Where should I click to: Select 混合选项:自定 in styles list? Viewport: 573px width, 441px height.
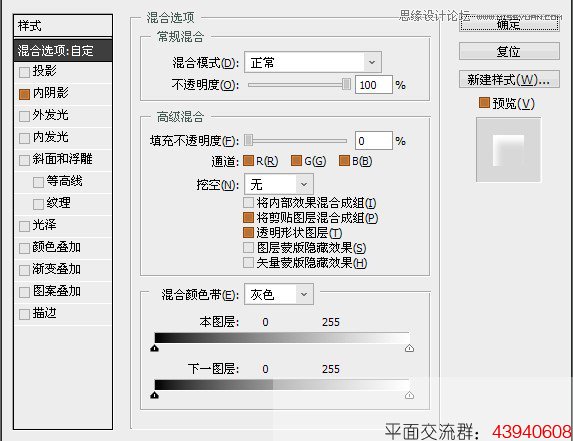(63, 50)
